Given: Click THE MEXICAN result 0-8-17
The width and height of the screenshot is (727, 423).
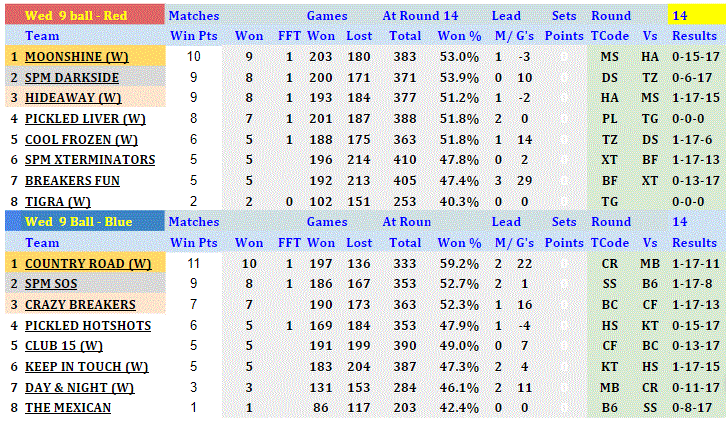Looking at the screenshot, I should point(692,408).
